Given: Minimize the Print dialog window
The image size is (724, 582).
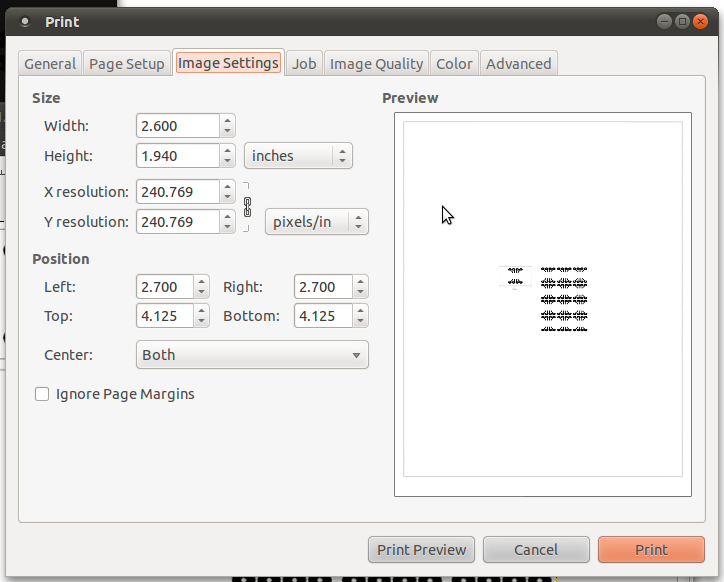Looking at the screenshot, I should [x=664, y=21].
